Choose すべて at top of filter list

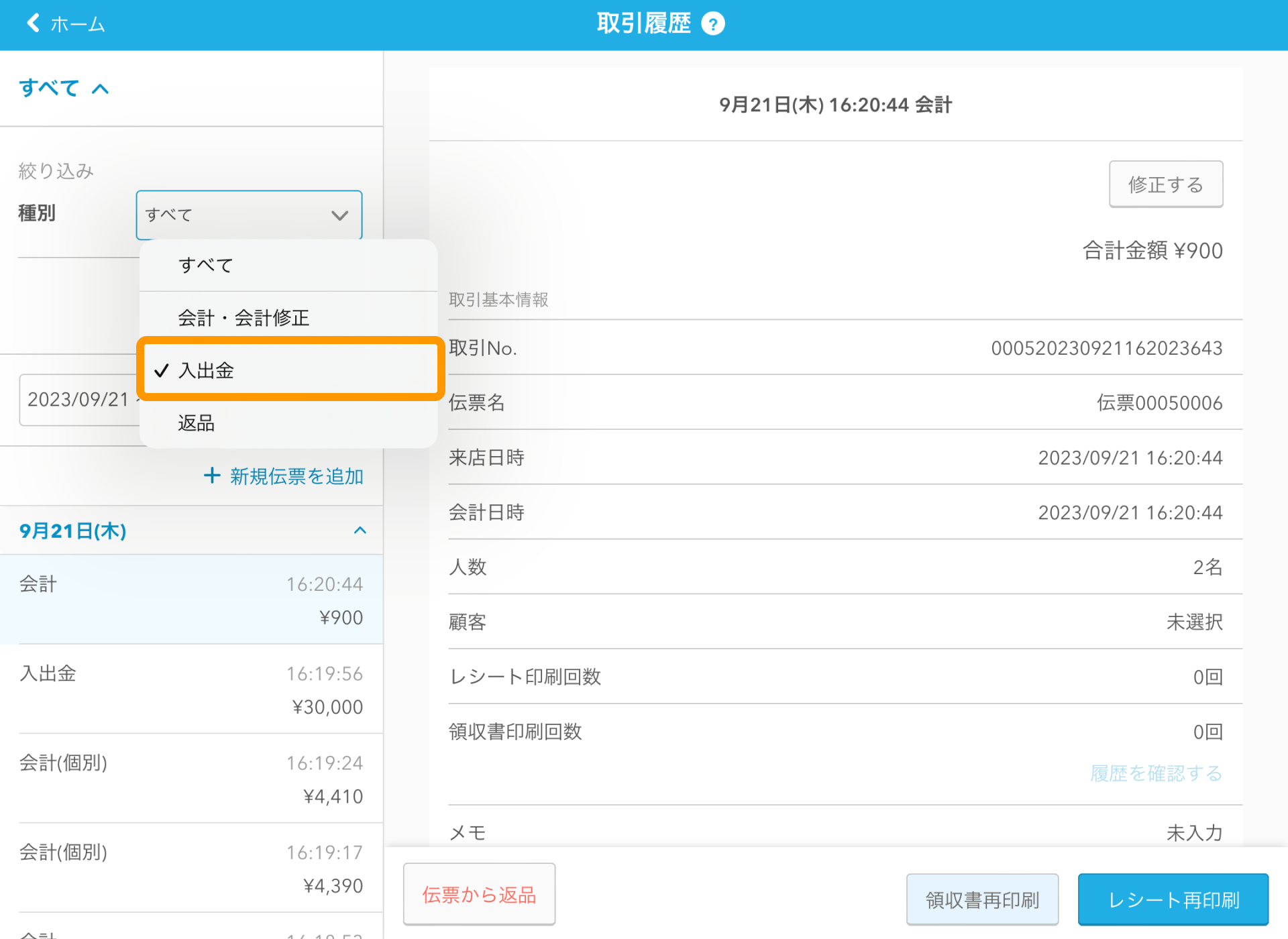click(x=205, y=265)
